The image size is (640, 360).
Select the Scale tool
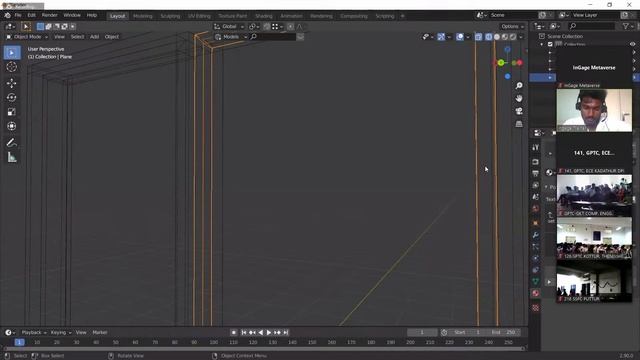click(x=12, y=112)
